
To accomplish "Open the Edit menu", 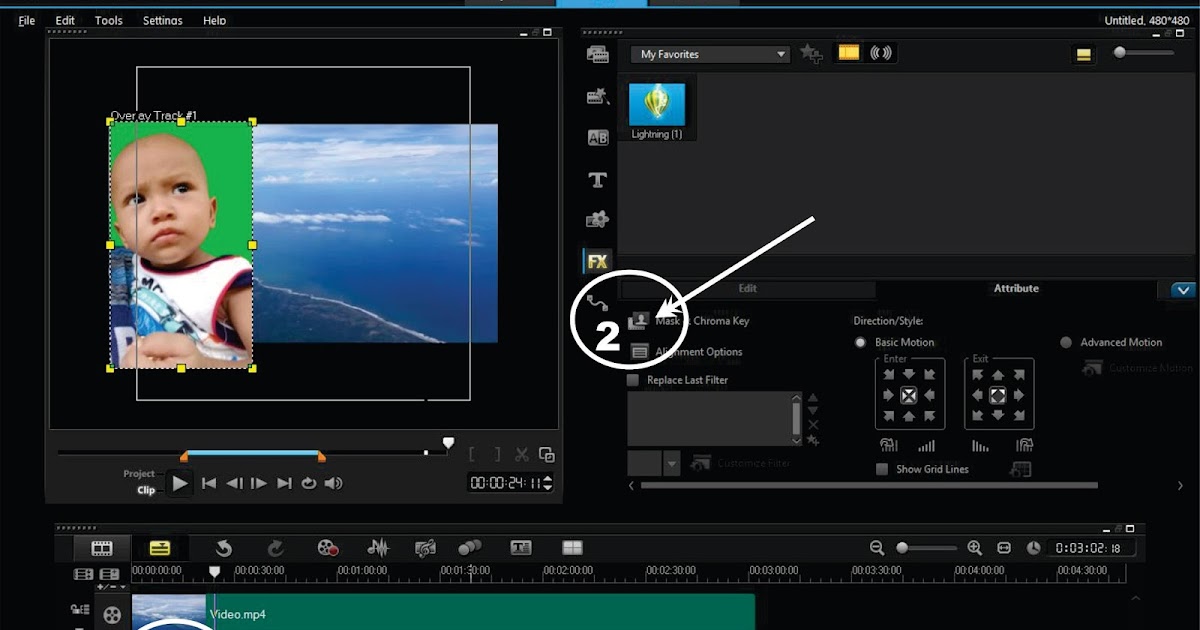I will (65, 20).
